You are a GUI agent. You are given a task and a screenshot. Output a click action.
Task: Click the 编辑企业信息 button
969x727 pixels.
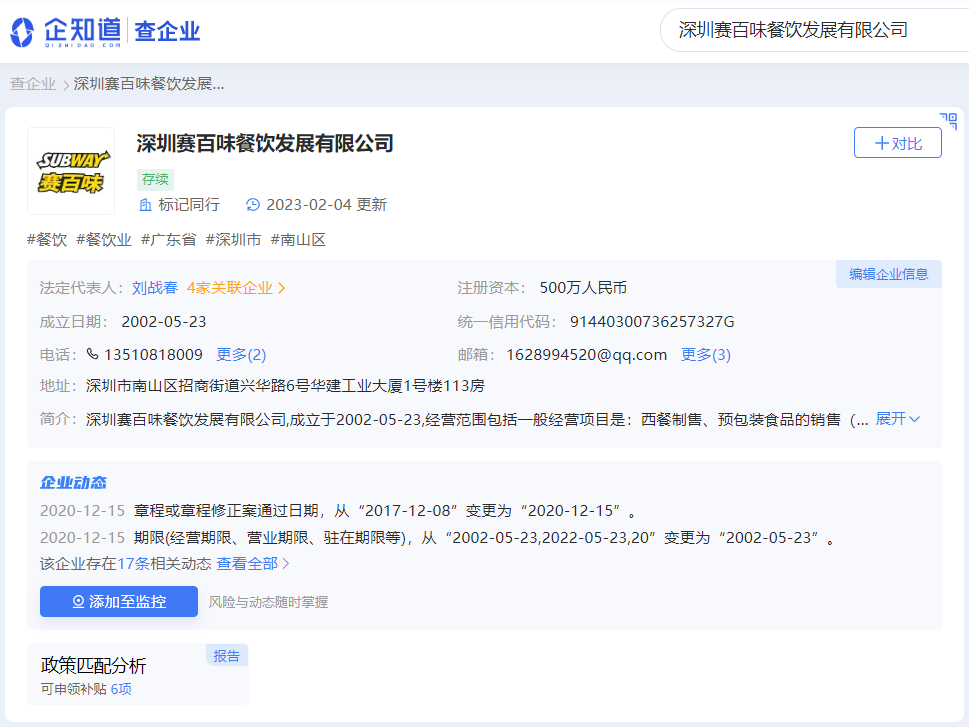click(889, 274)
